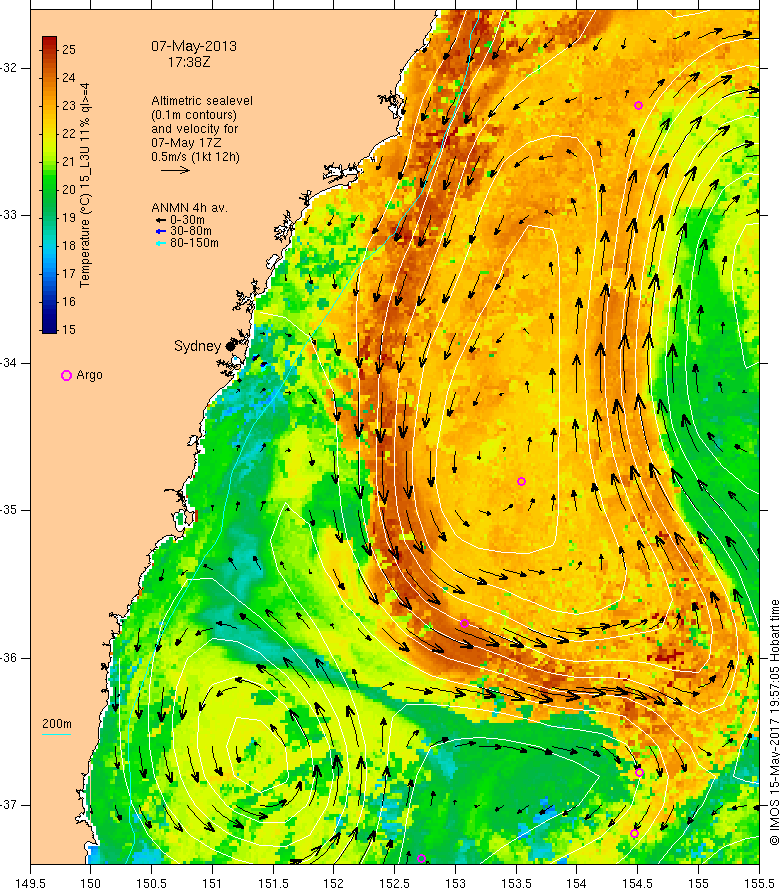Click the magenta Argo circle in the legend
Screen dimensions: 780x890
coord(66,375)
